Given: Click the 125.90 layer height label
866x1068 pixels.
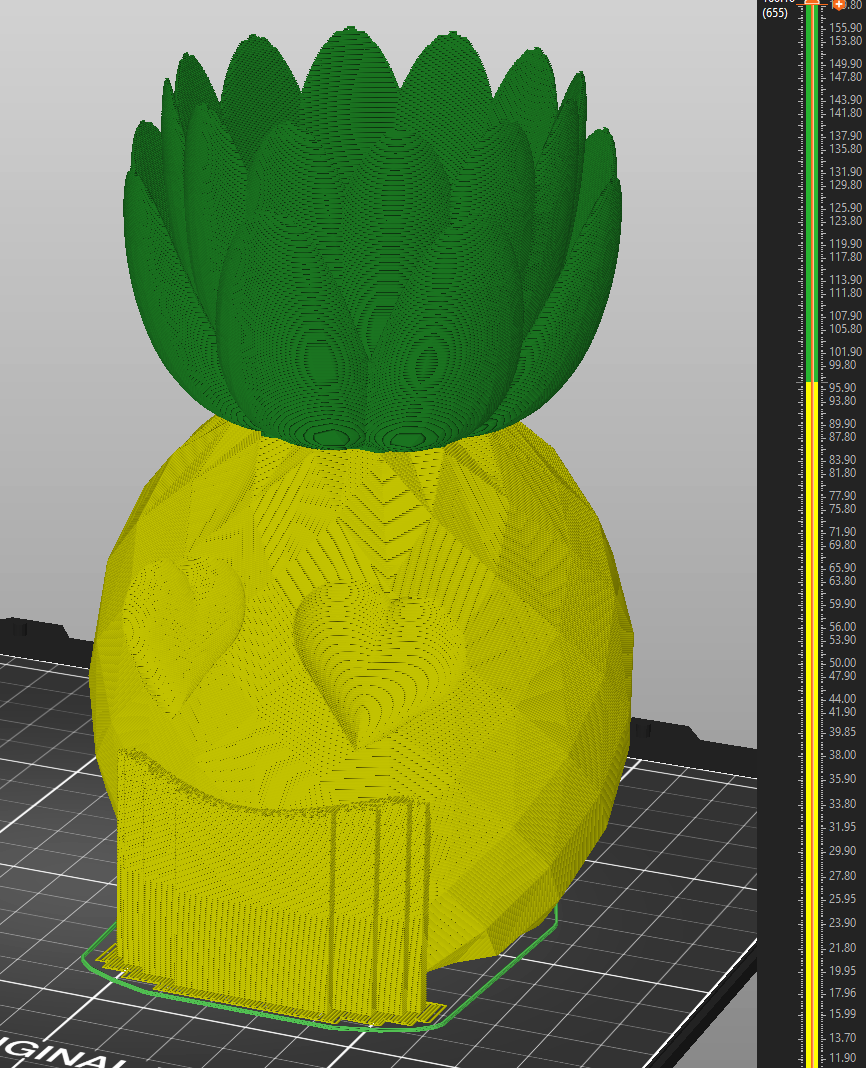Looking at the screenshot, I should tap(846, 208).
